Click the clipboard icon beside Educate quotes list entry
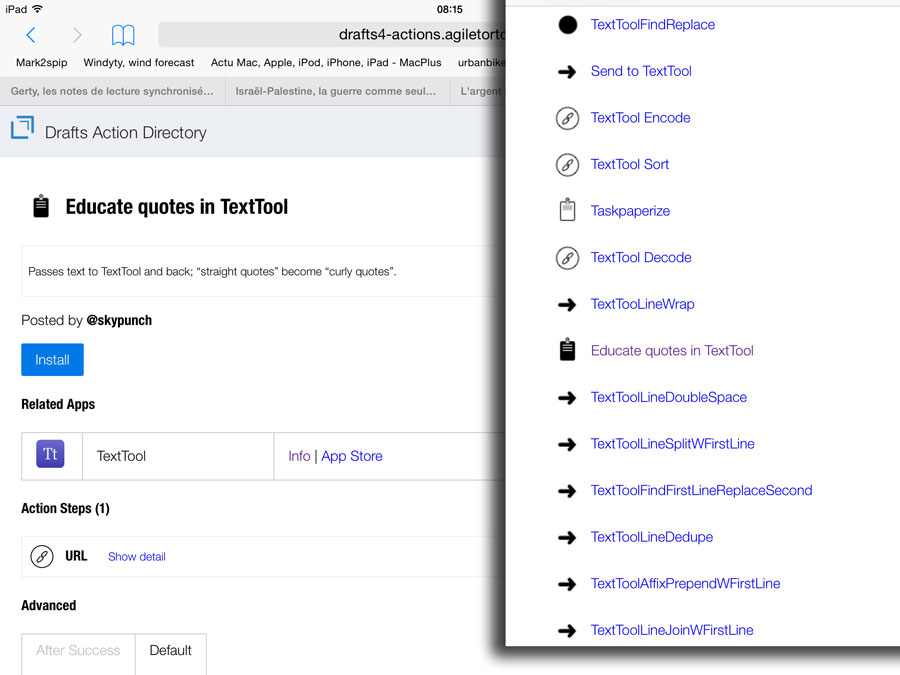Screen dimensions: 900x675 tap(567, 350)
